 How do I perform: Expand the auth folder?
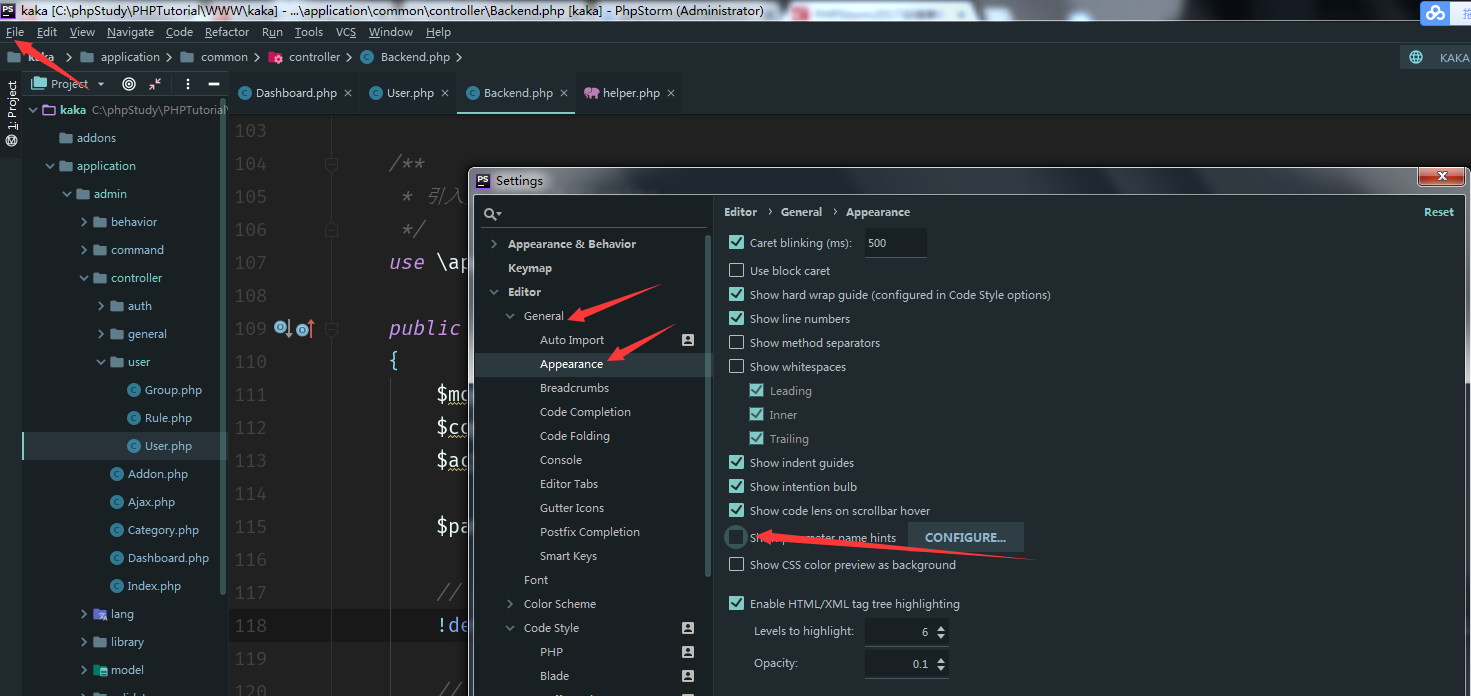pos(101,306)
